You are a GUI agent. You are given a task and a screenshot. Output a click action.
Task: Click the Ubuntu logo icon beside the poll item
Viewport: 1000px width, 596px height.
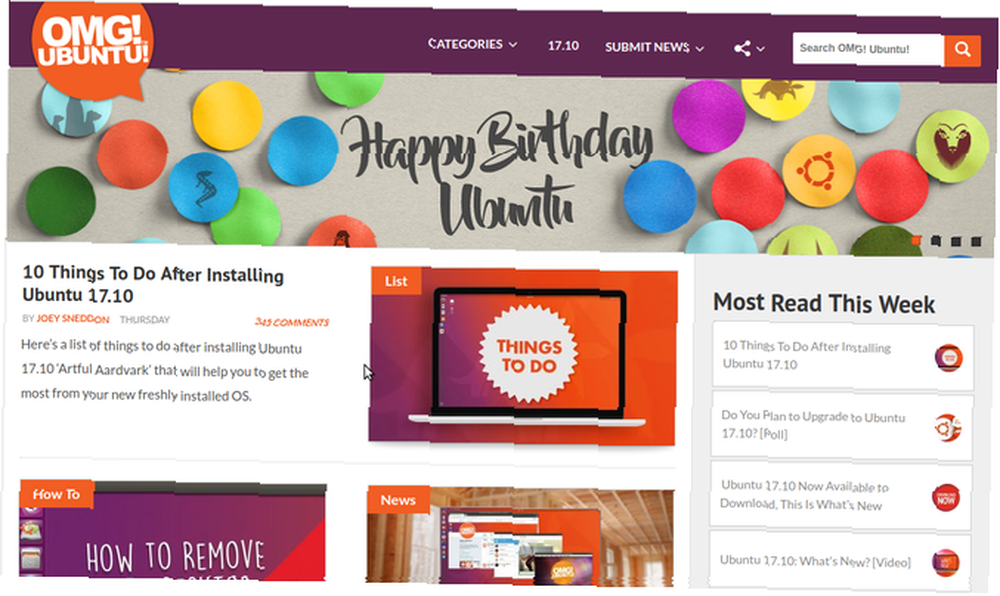point(947,428)
